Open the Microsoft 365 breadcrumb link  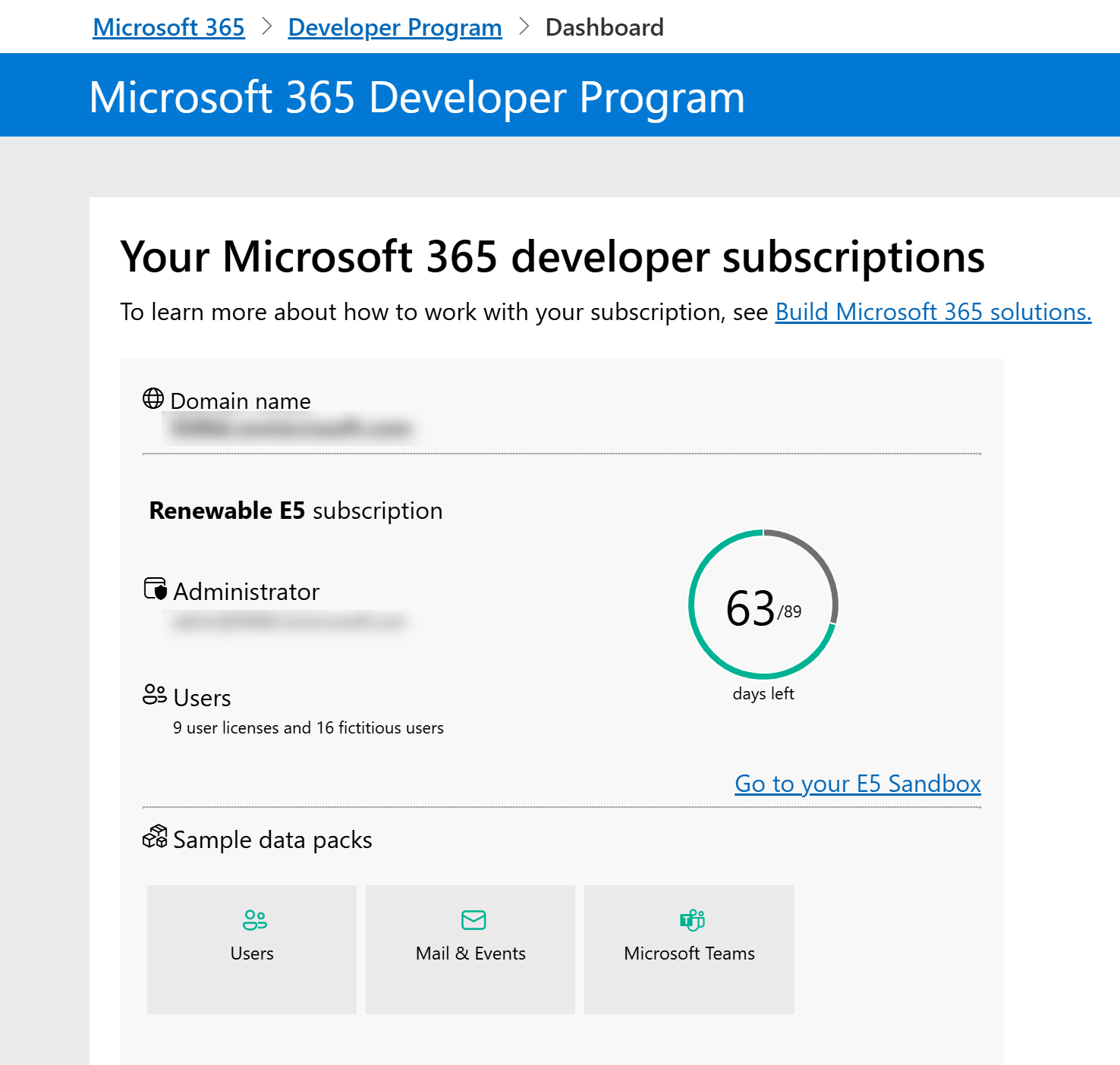point(168,27)
